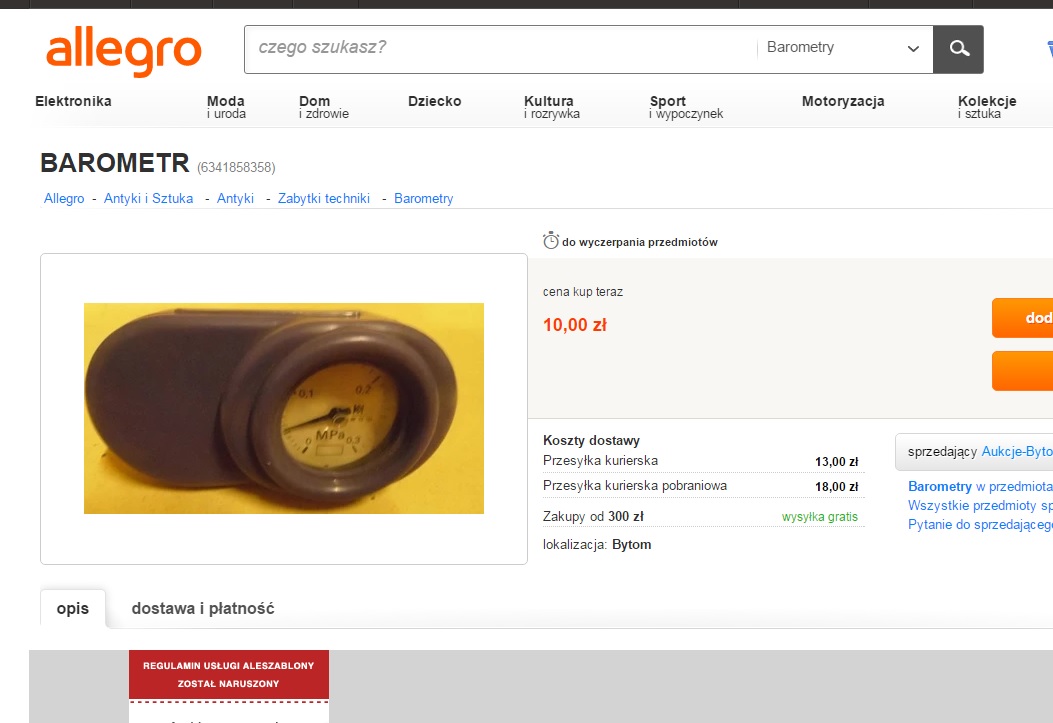Open the Barometry category dropdown

click(845, 48)
